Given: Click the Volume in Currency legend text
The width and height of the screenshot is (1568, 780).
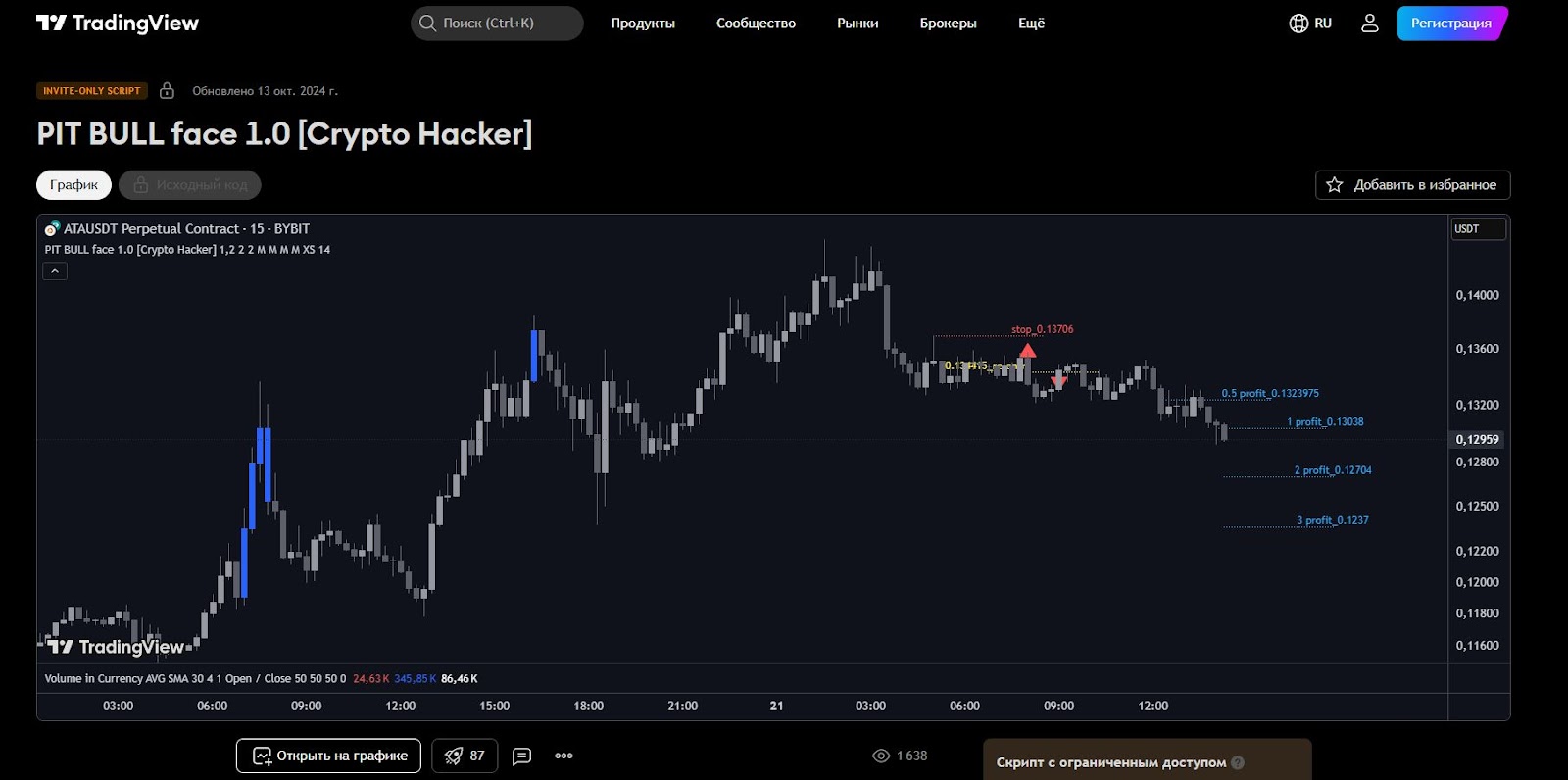Looking at the screenshot, I should click(x=195, y=679).
